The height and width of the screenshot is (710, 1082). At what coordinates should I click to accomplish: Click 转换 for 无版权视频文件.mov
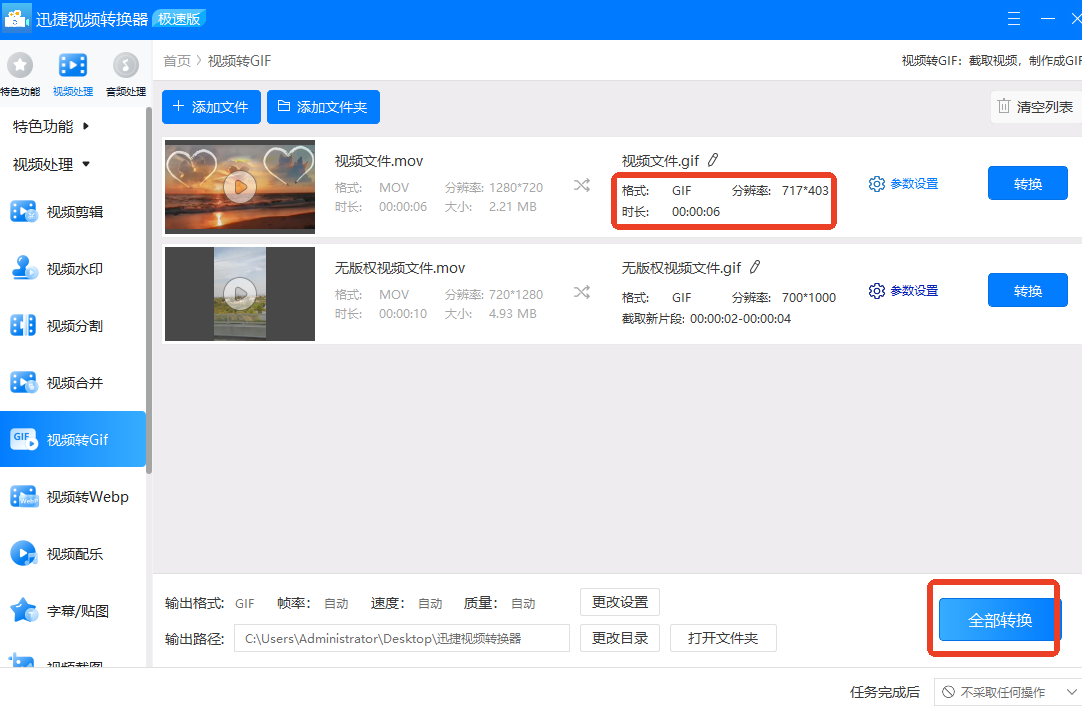[1027, 290]
